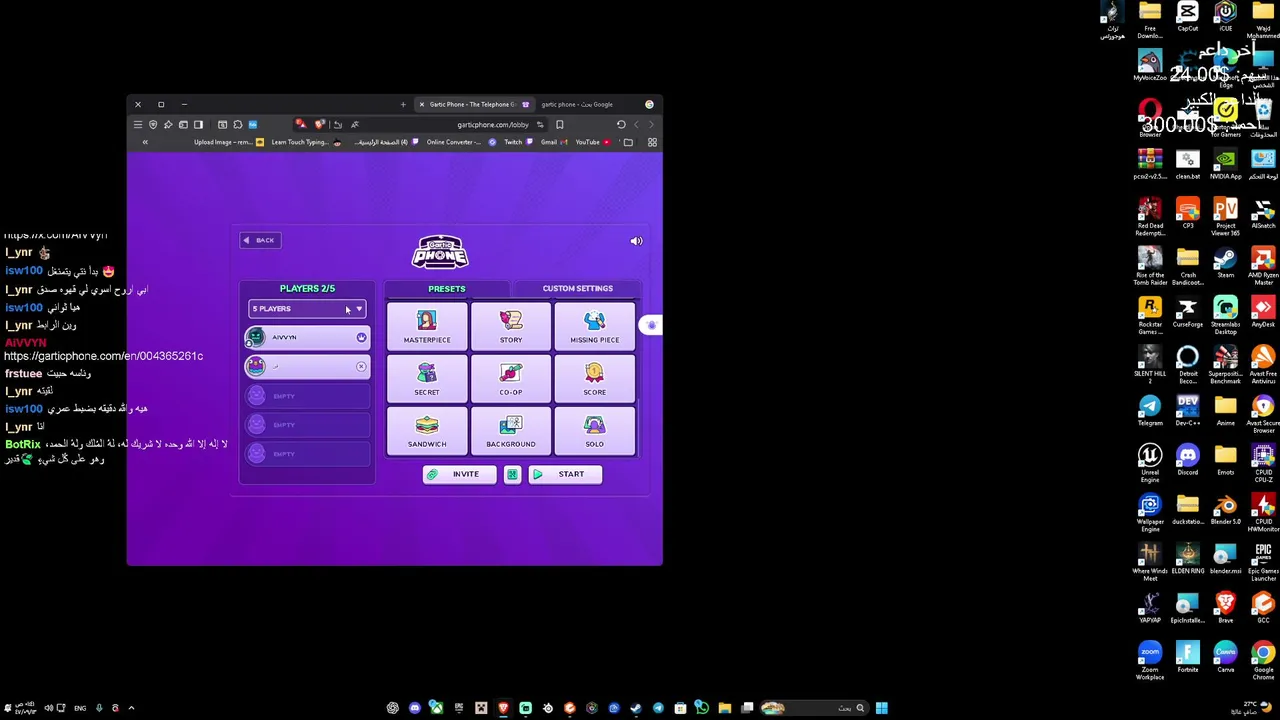Choose the Solo preset
Viewport: 1280px width, 720px height.
[x=595, y=430]
